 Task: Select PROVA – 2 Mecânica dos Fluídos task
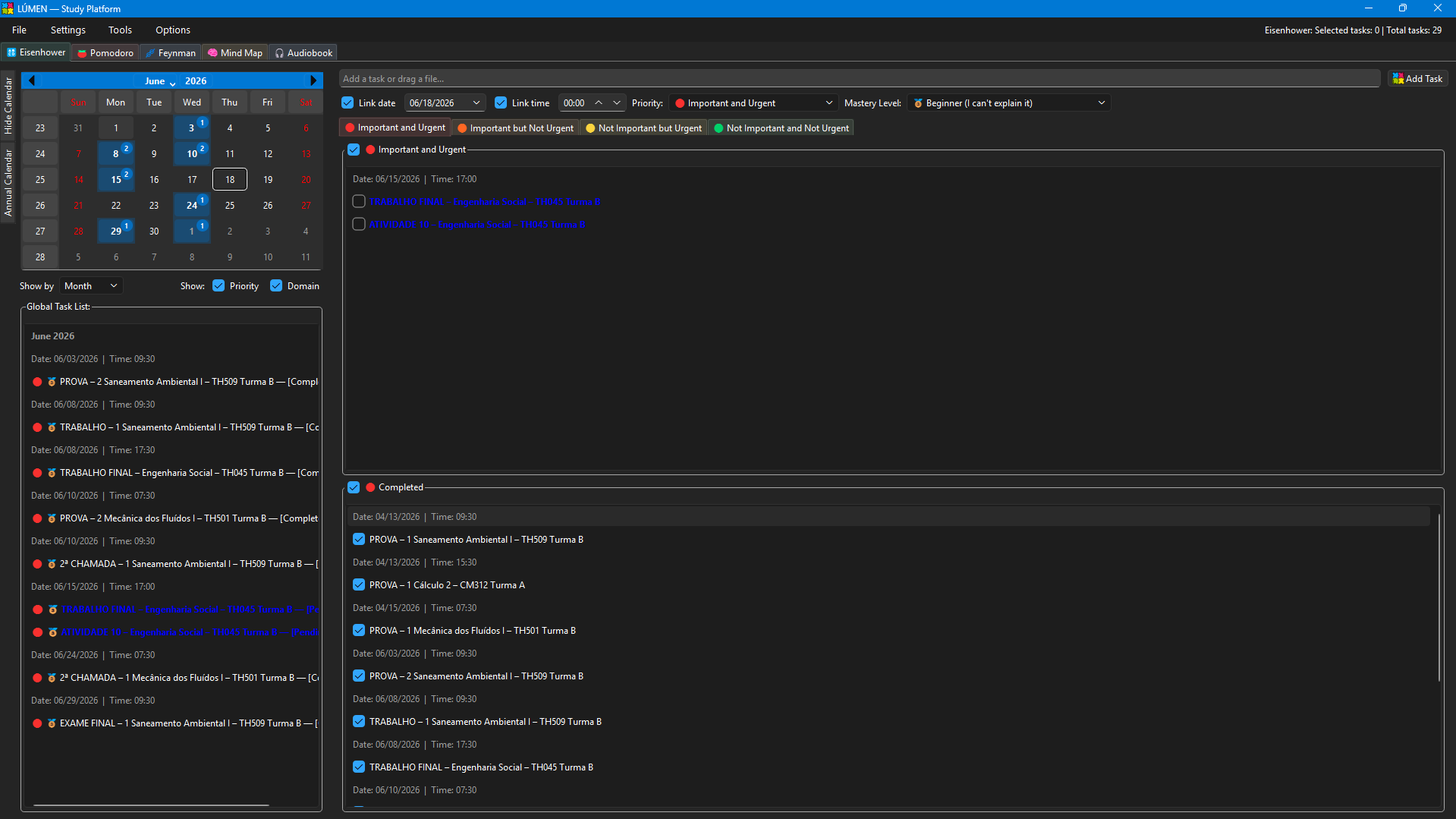click(x=175, y=518)
